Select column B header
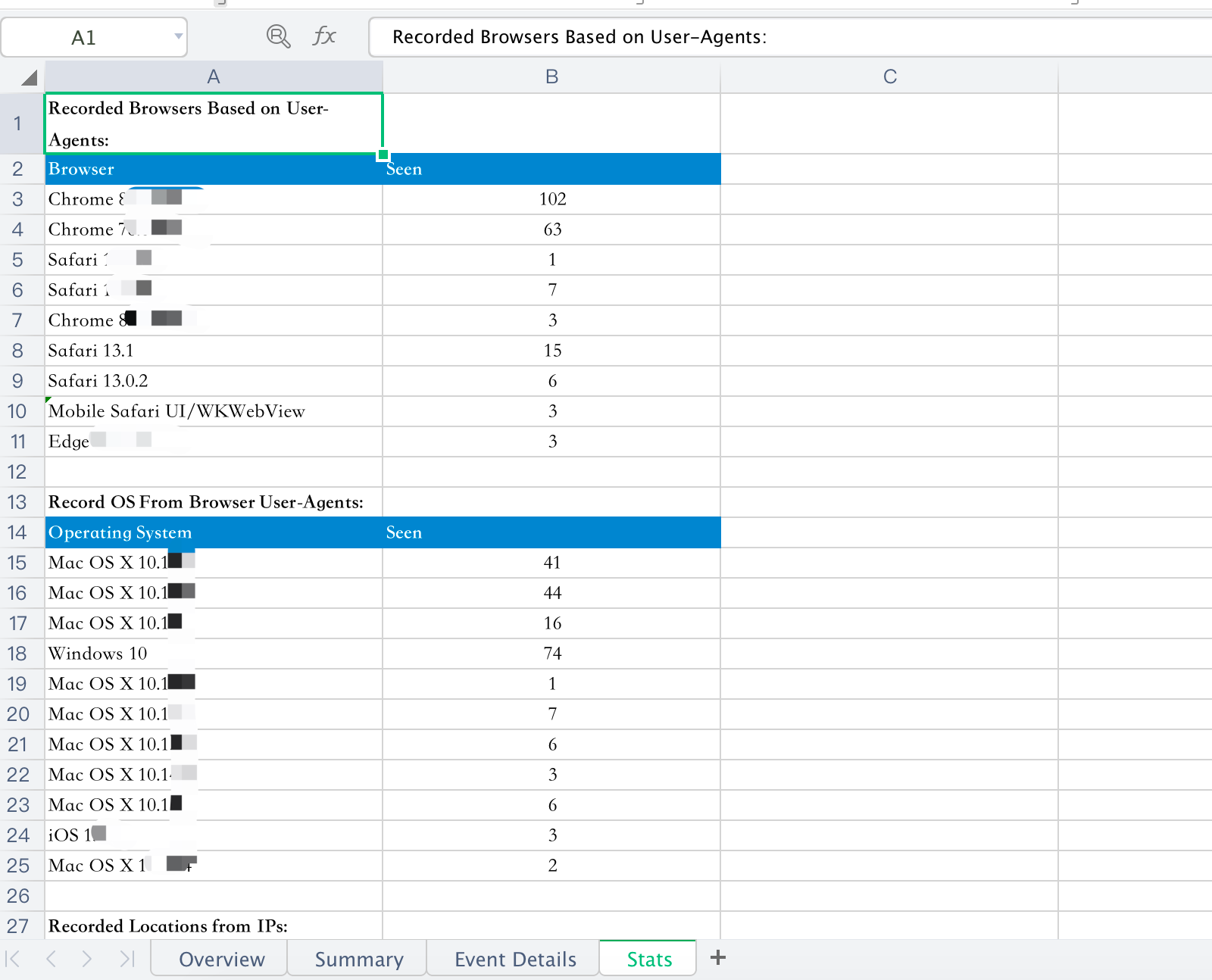1212x980 pixels. point(551,76)
